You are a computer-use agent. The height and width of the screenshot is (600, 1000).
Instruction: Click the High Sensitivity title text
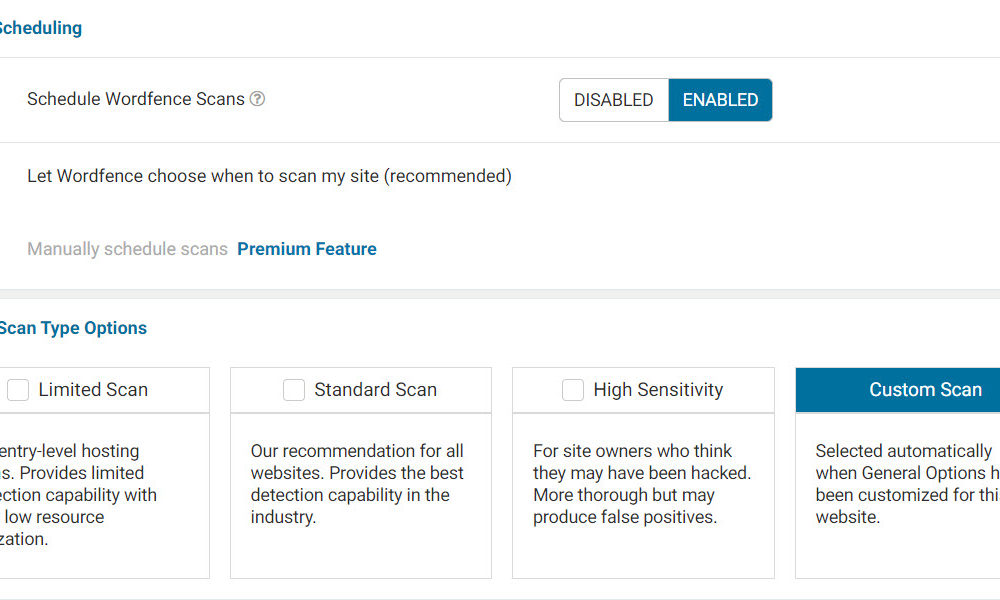(658, 390)
